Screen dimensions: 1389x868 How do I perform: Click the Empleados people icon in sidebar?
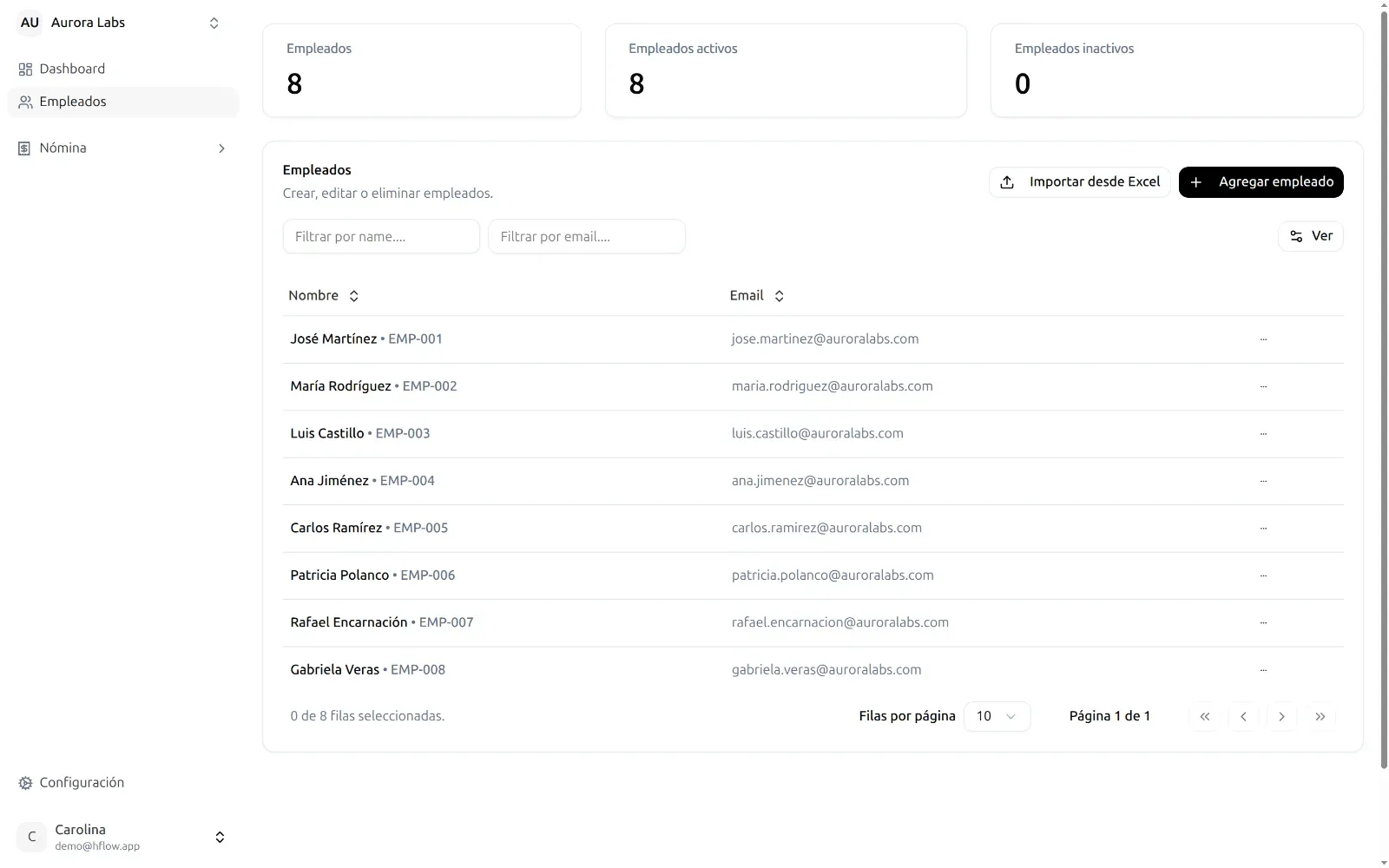(x=25, y=102)
